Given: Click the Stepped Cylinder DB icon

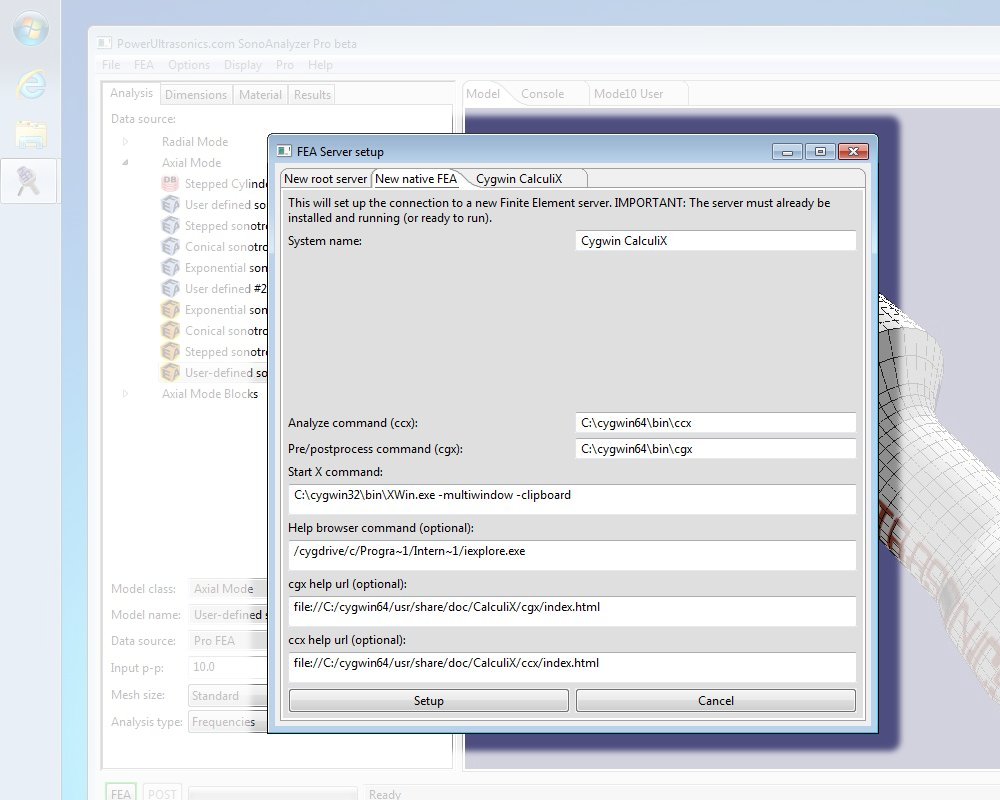Looking at the screenshot, I should click(x=170, y=184).
